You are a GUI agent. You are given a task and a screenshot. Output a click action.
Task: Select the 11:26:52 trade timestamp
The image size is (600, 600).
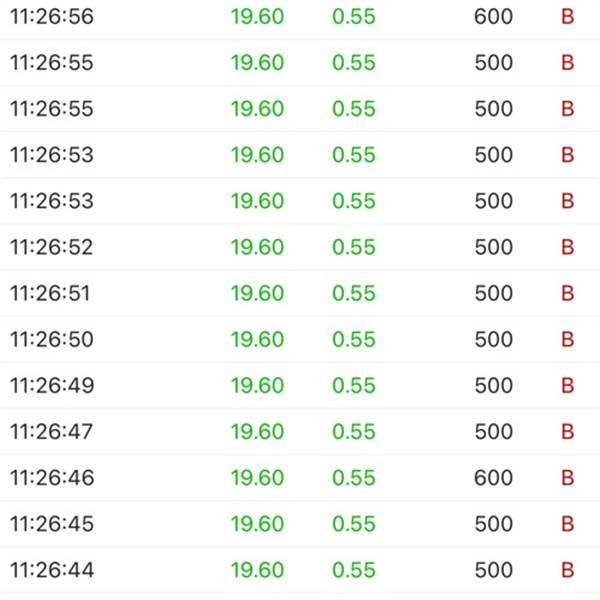[x=52, y=247]
